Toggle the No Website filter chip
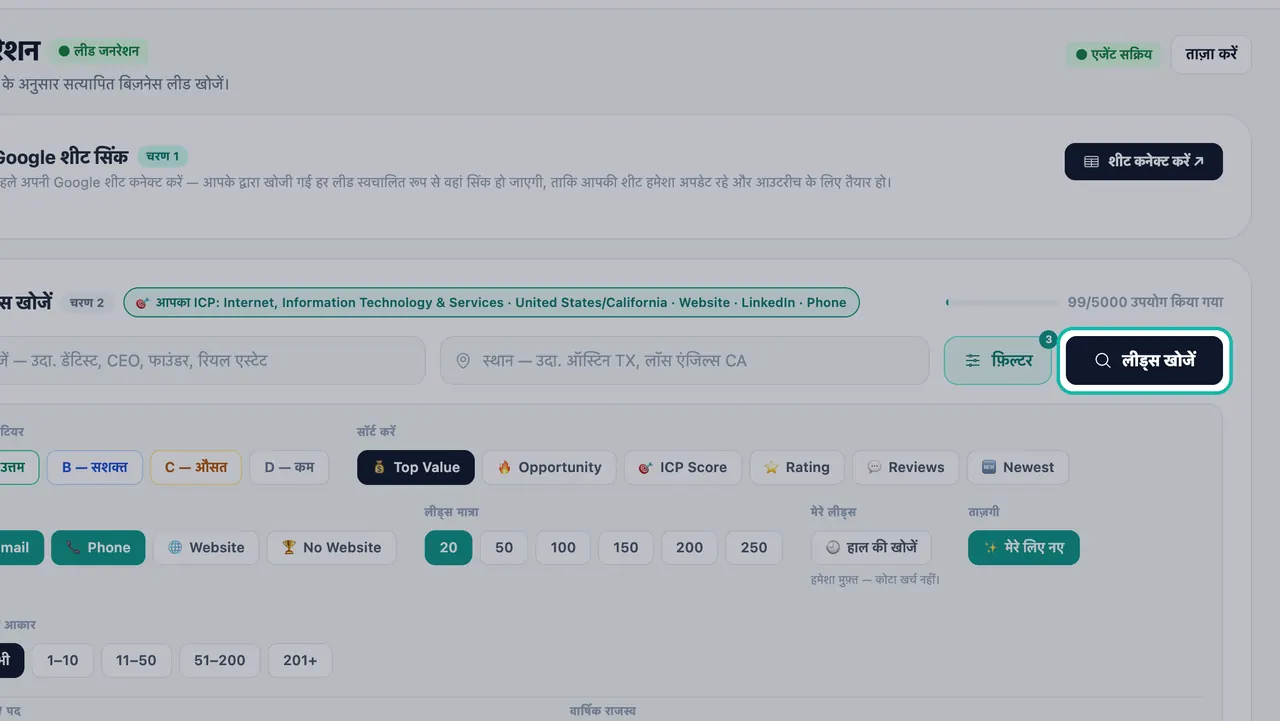1280x721 pixels. [331, 547]
